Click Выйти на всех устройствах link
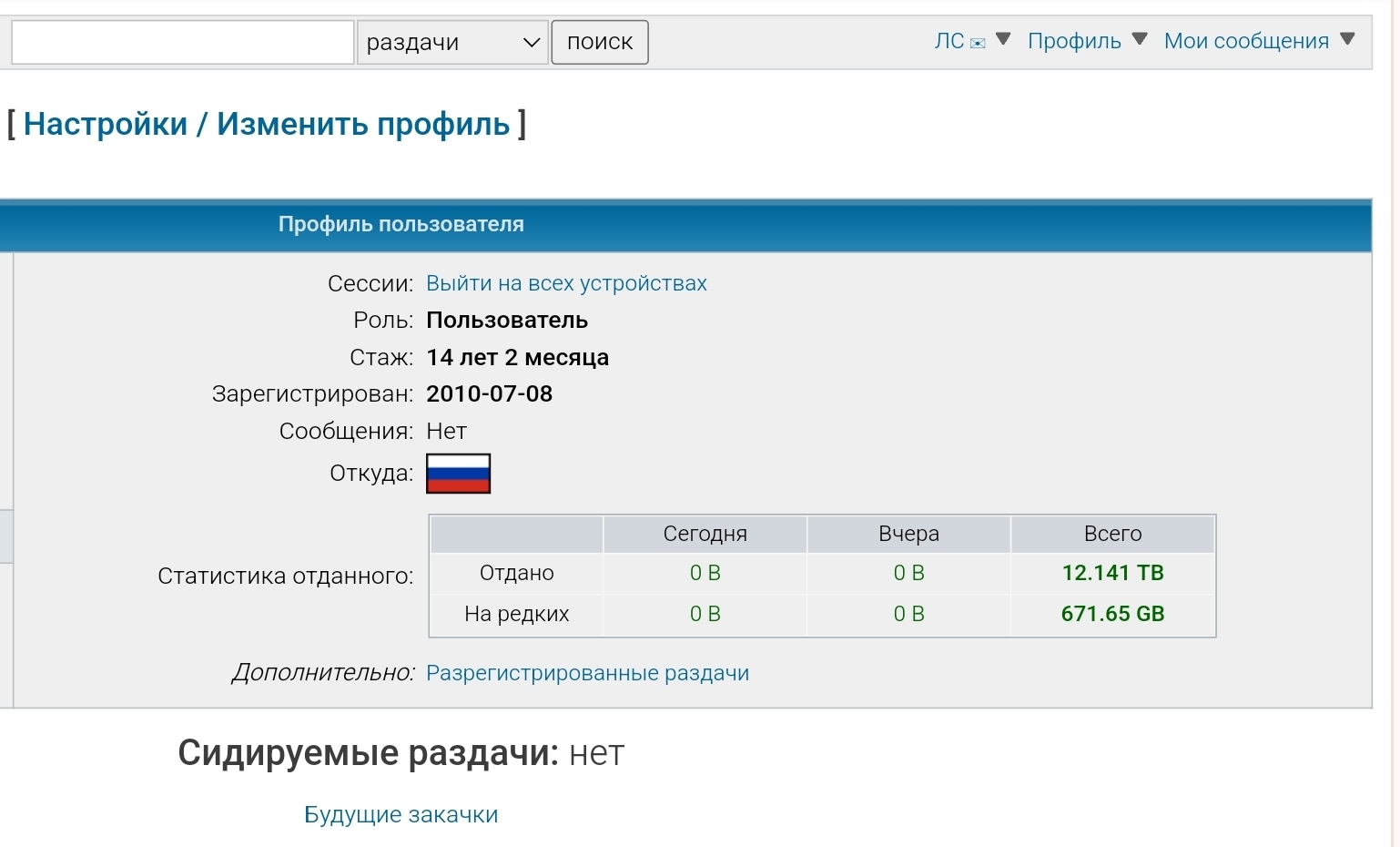This screenshot has width=1400, height=847. (566, 283)
